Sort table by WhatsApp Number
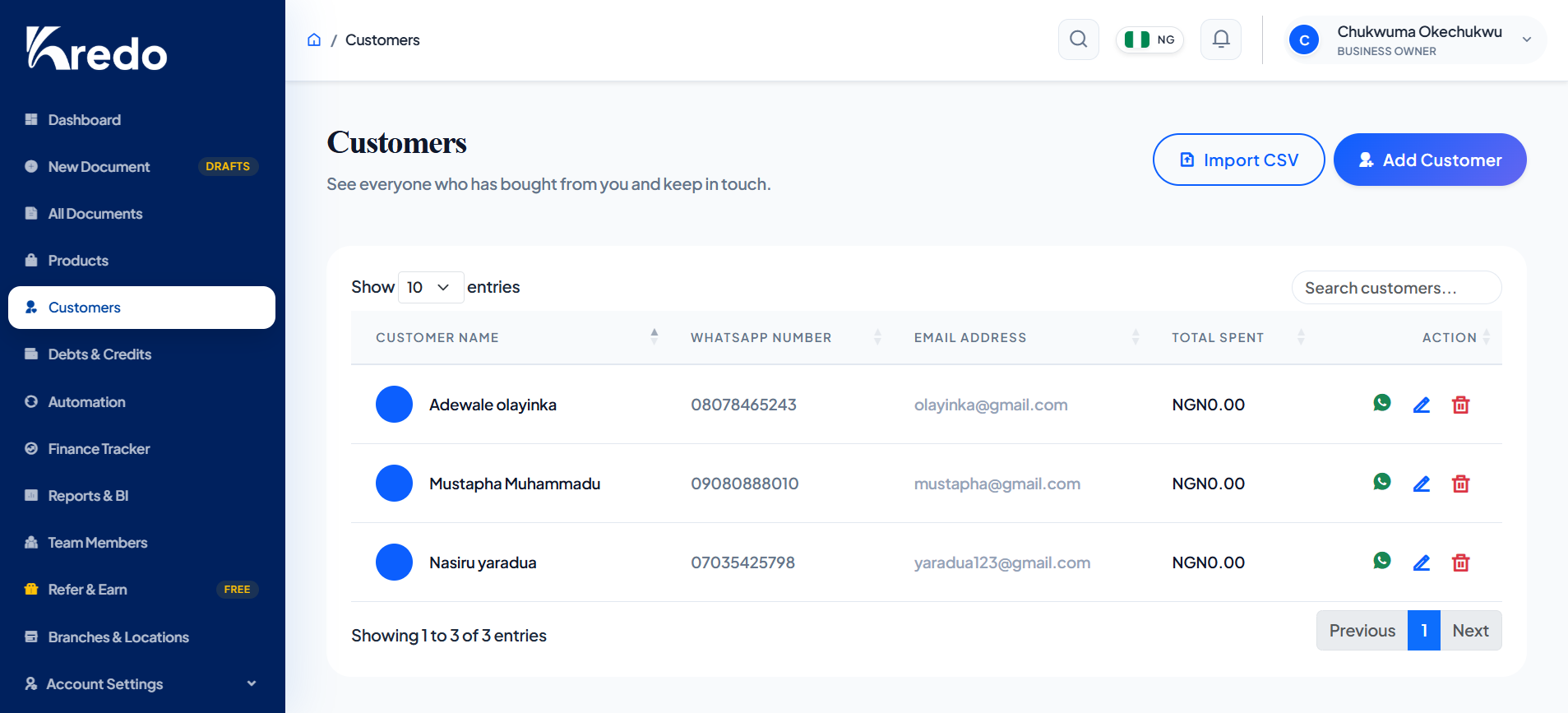Viewport: 1568px width, 713px height. coord(778,337)
